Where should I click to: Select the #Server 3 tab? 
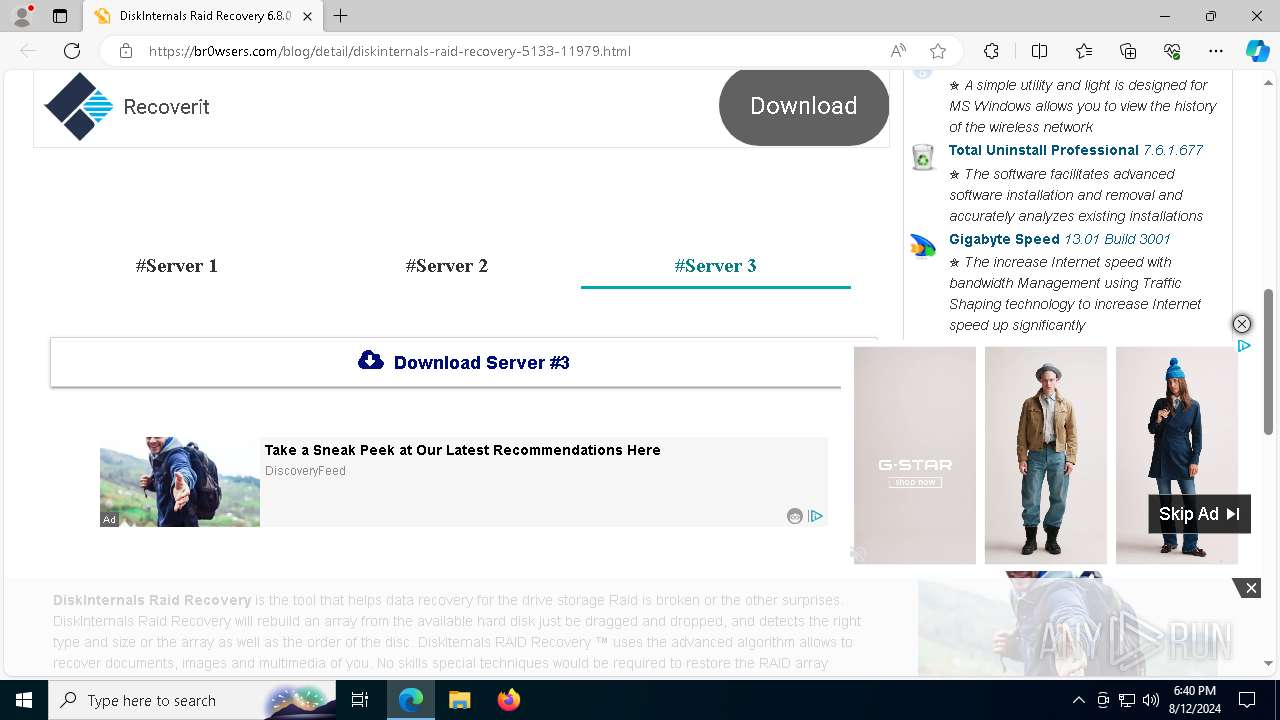click(715, 266)
